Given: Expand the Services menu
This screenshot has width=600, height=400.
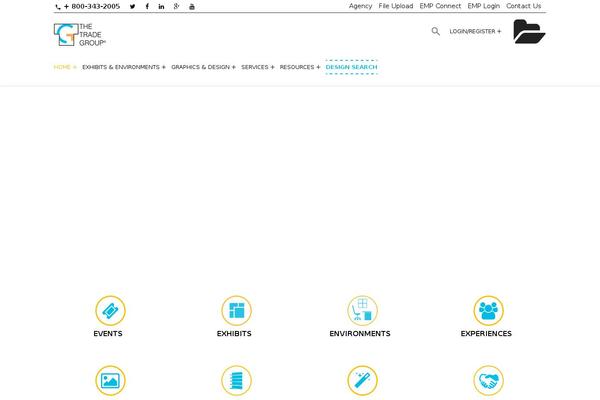Looking at the screenshot, I should tap(258, 67).
